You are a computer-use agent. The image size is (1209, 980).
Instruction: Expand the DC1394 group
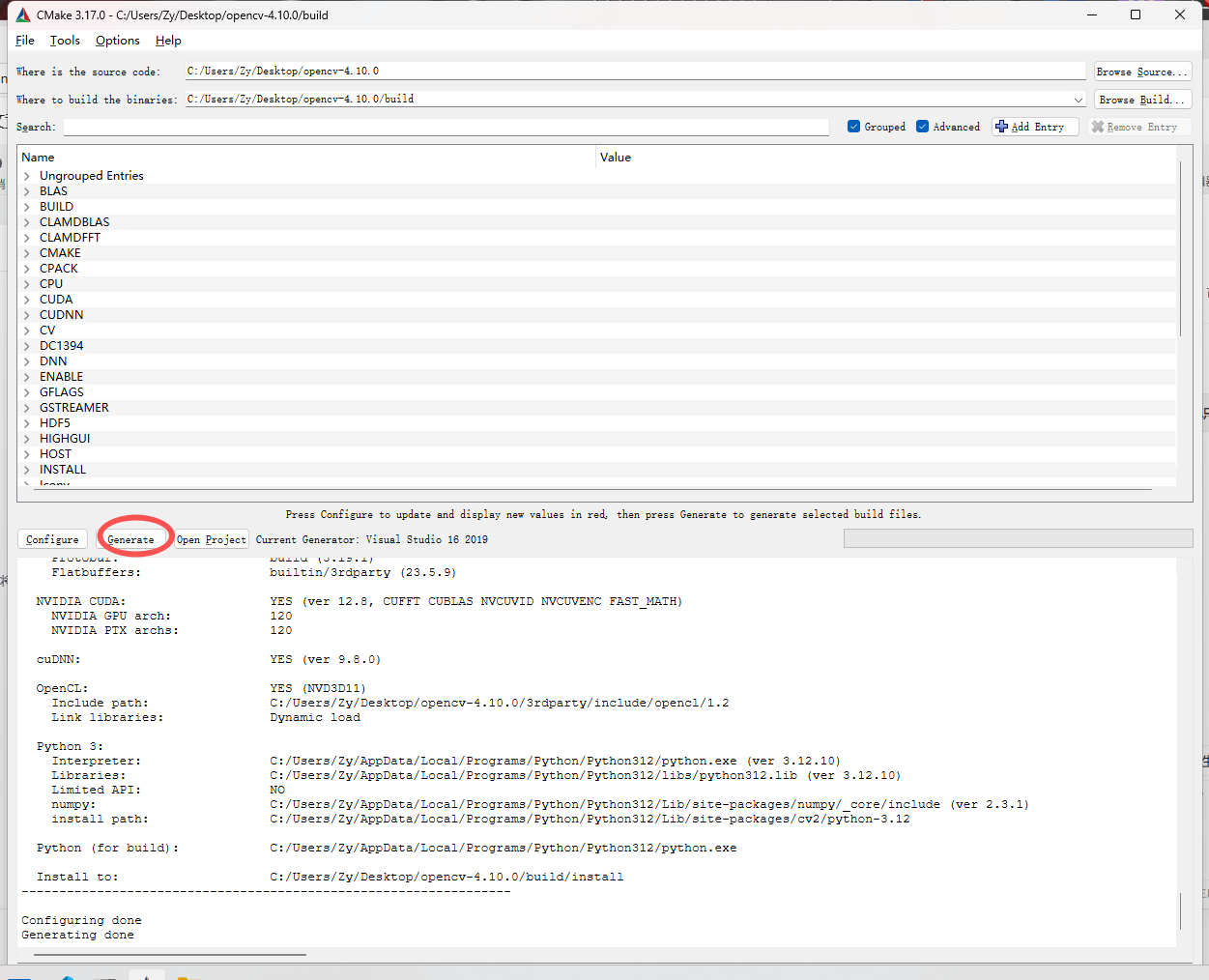click(x=27, y=346)
